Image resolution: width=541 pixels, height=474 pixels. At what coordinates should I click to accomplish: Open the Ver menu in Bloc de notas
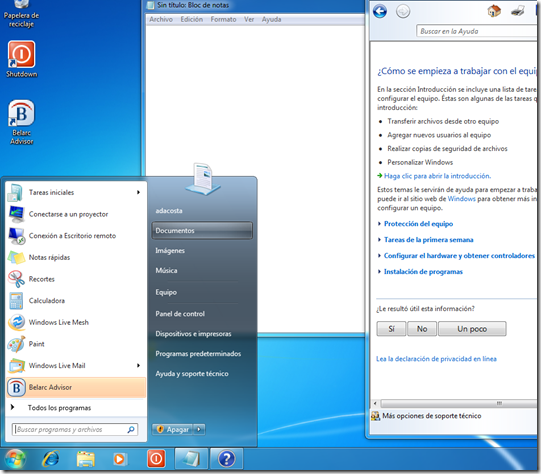tap(249, 19)
